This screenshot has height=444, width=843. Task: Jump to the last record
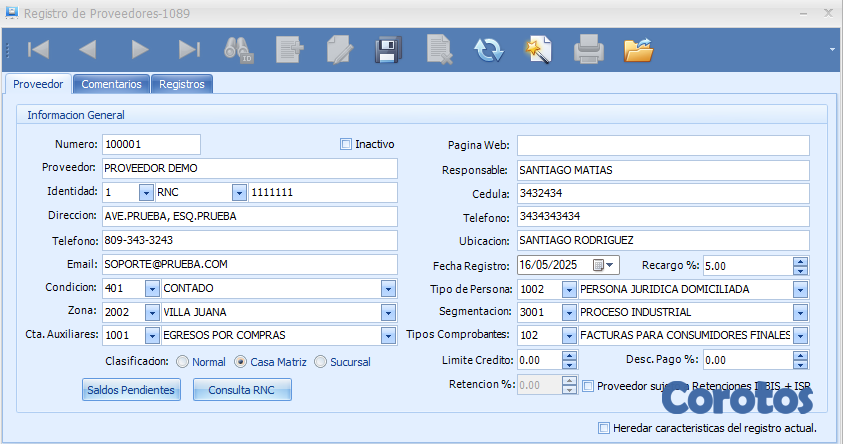point(189,49)
